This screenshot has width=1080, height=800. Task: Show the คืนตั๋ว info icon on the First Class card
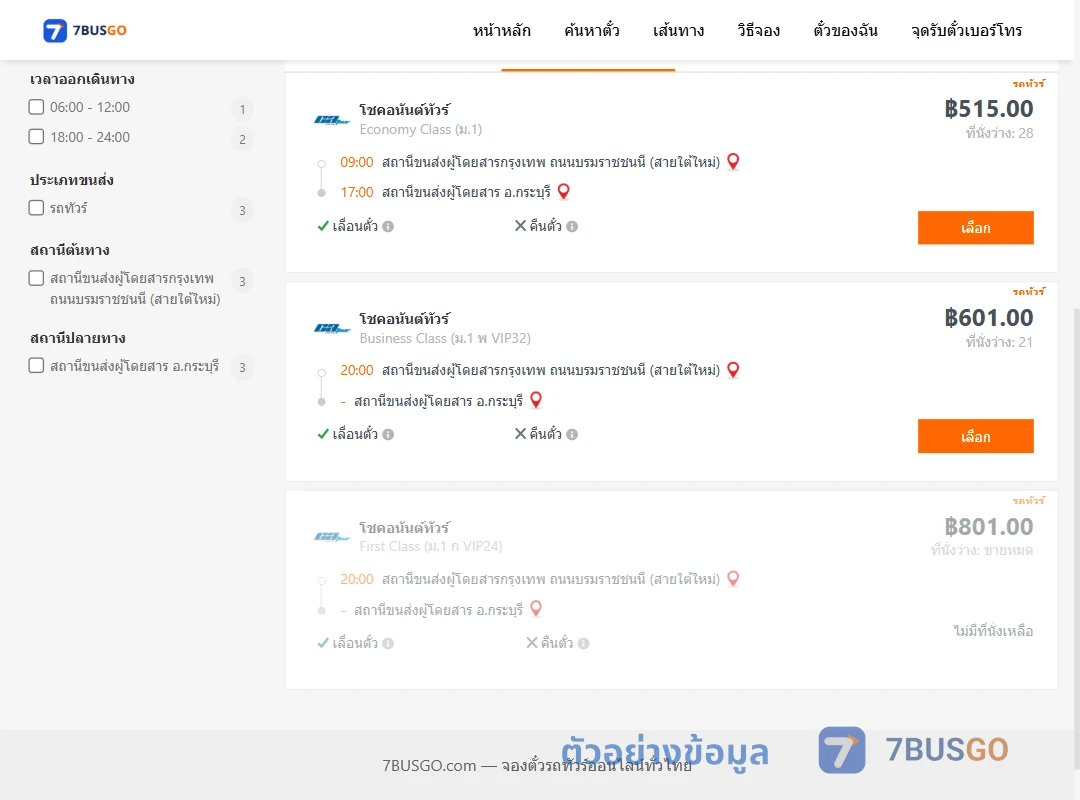click(x=583, y=643)
